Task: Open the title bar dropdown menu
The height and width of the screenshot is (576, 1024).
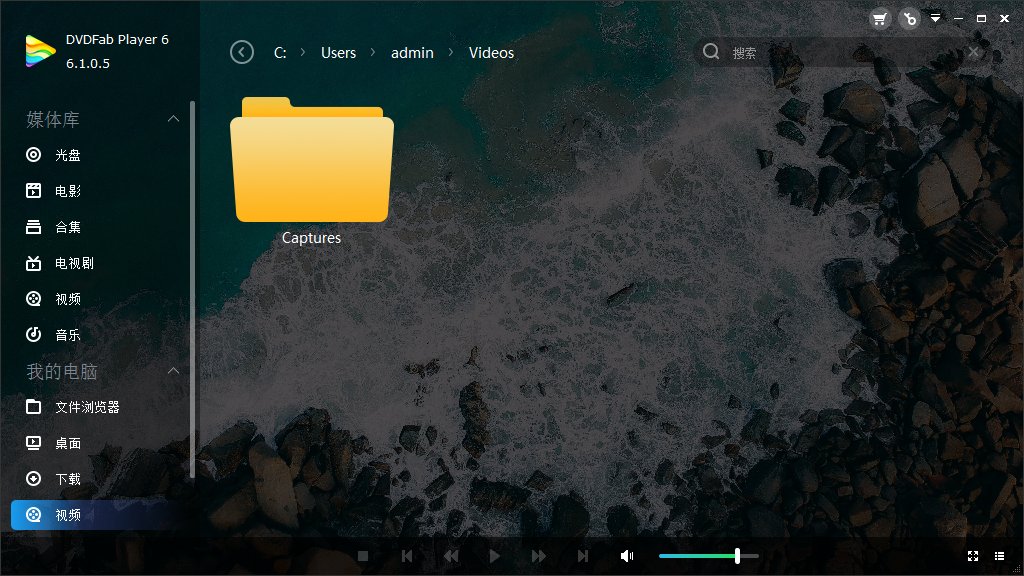Action: coord(935,18)
